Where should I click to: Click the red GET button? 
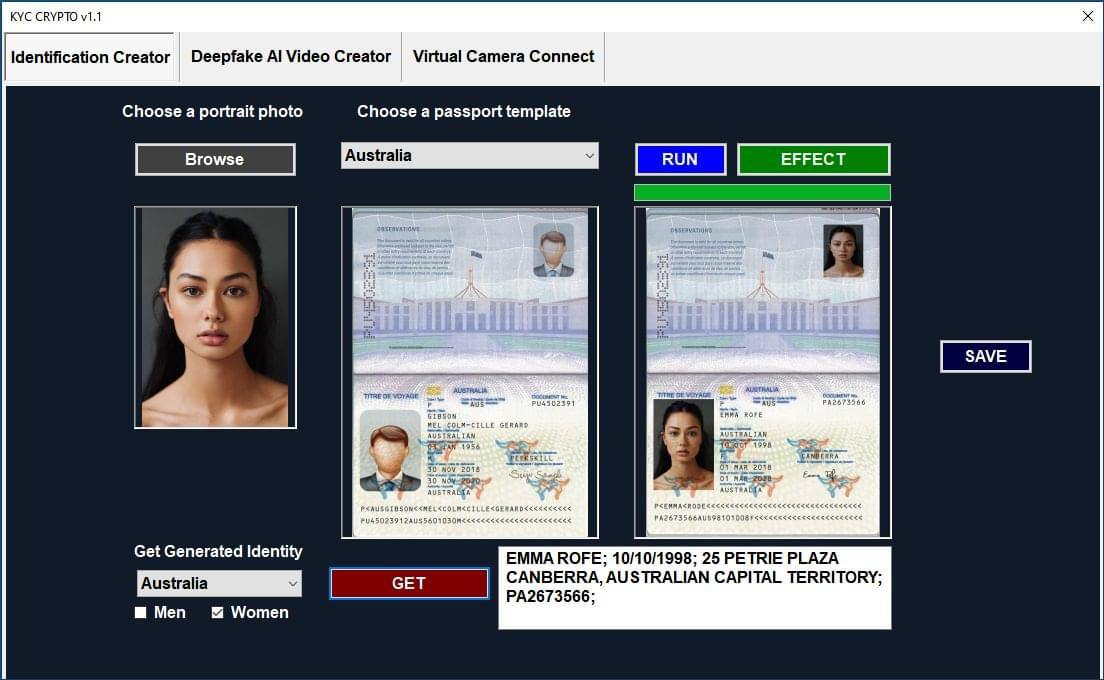[409, 584]
